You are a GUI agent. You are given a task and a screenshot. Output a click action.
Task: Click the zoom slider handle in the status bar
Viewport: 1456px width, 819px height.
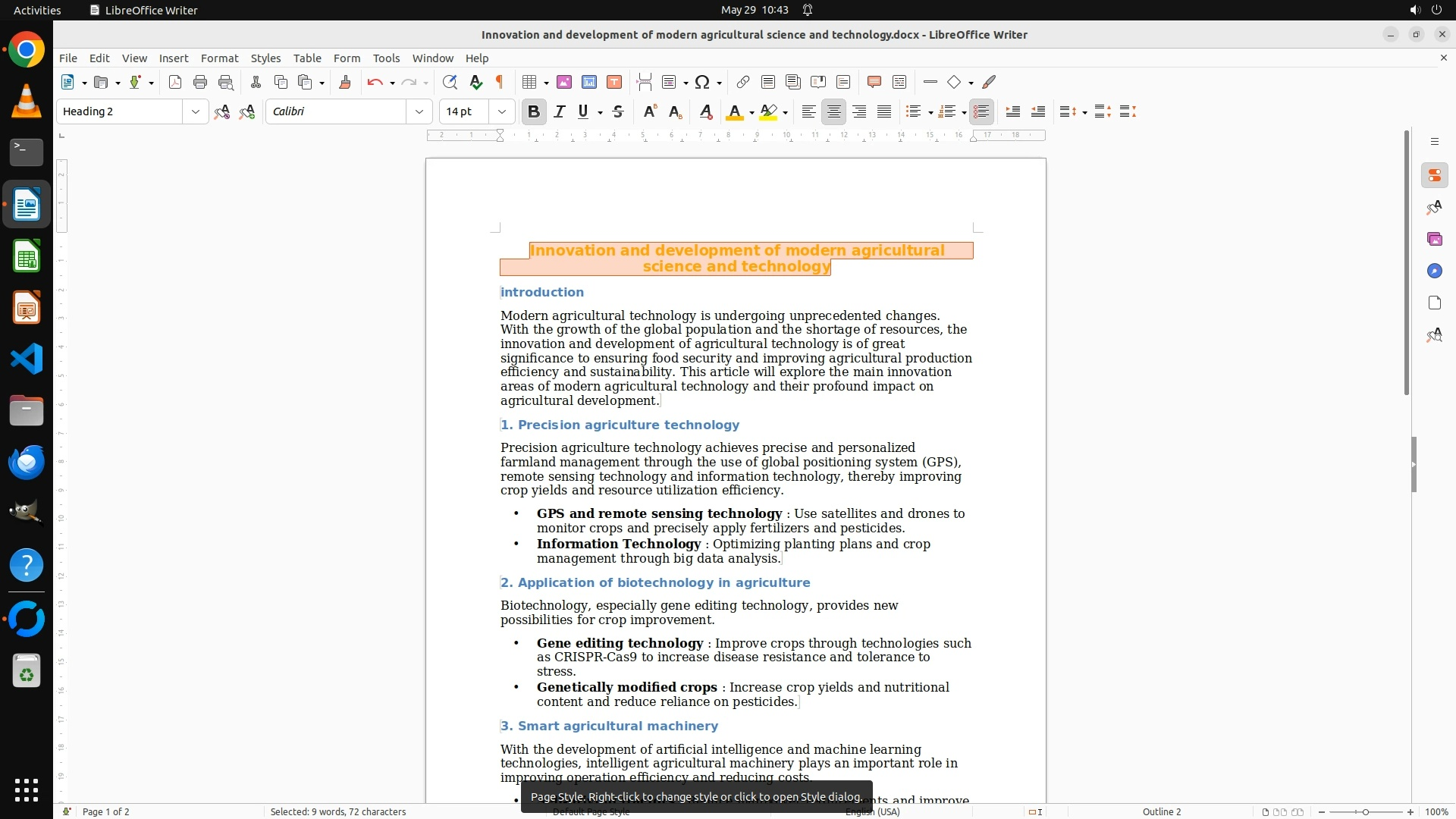pyautogui.click(x=1365, y=811)
